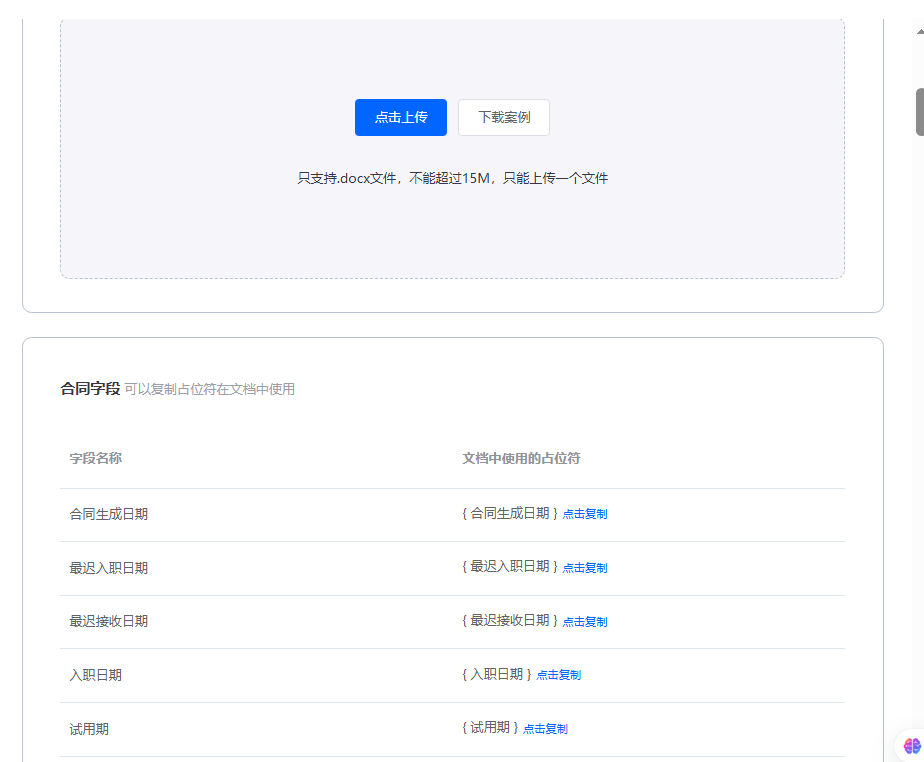The height and width of the screenshot is (762, 924).
Task: Click the 合同字段 section heading
Action: tap(90, 388)
